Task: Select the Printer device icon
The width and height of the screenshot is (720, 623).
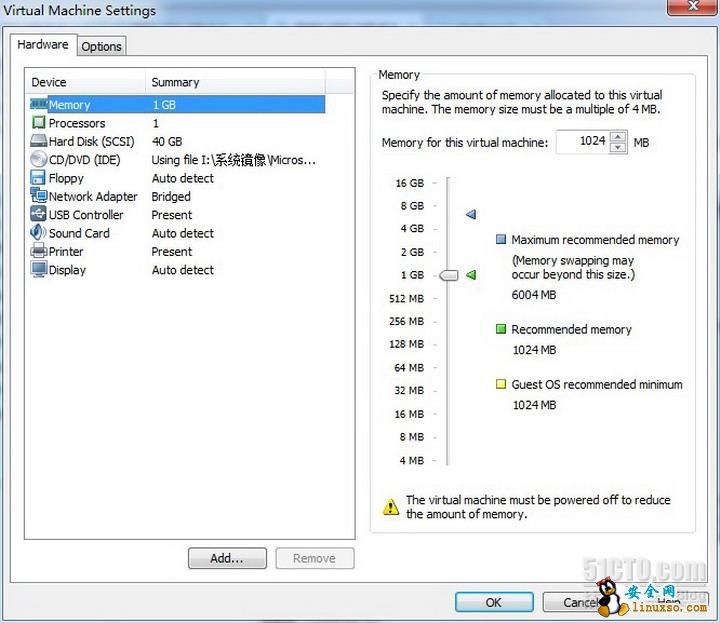Action: [39, 251]
